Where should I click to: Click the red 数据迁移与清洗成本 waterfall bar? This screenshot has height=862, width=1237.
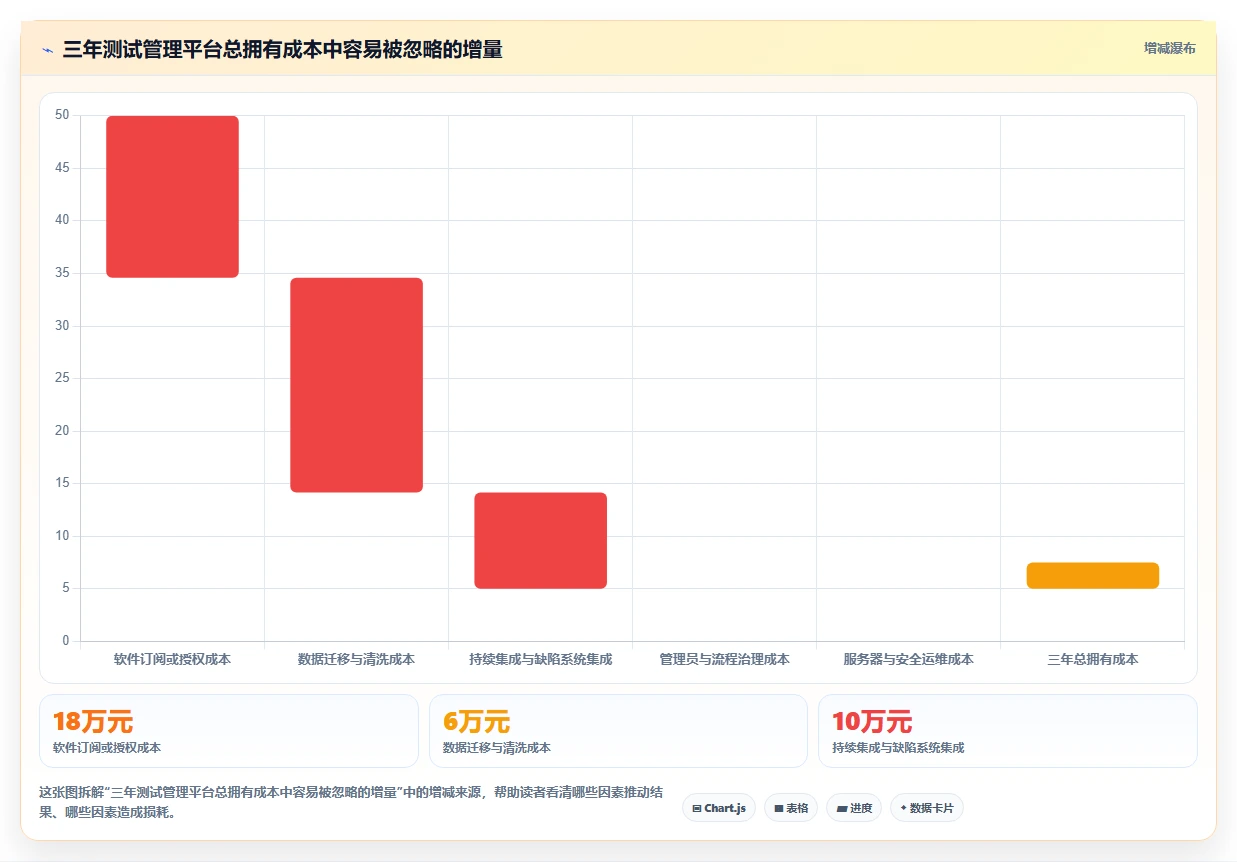pos(356,385)
